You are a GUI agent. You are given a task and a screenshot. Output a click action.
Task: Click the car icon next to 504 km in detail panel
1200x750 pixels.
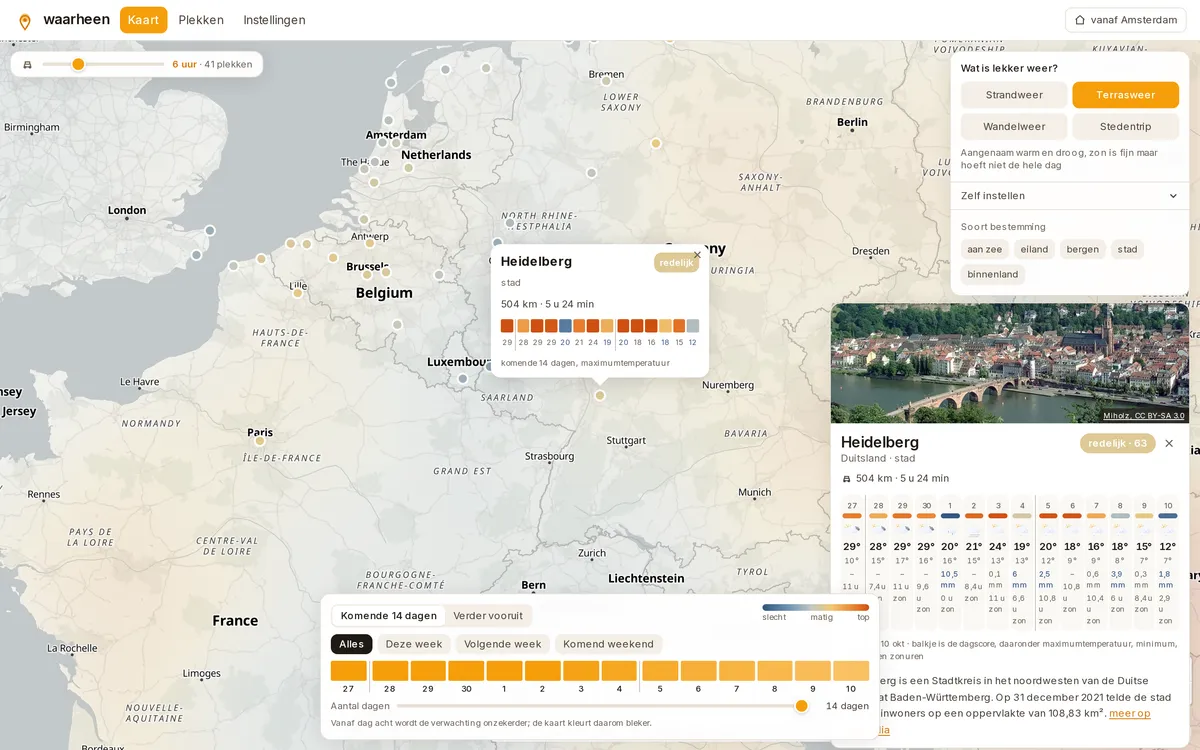tap(846, 478)
